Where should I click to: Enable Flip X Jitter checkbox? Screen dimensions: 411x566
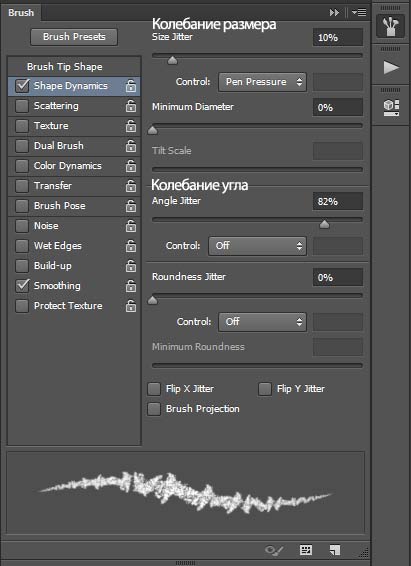[x=154, y=389]
